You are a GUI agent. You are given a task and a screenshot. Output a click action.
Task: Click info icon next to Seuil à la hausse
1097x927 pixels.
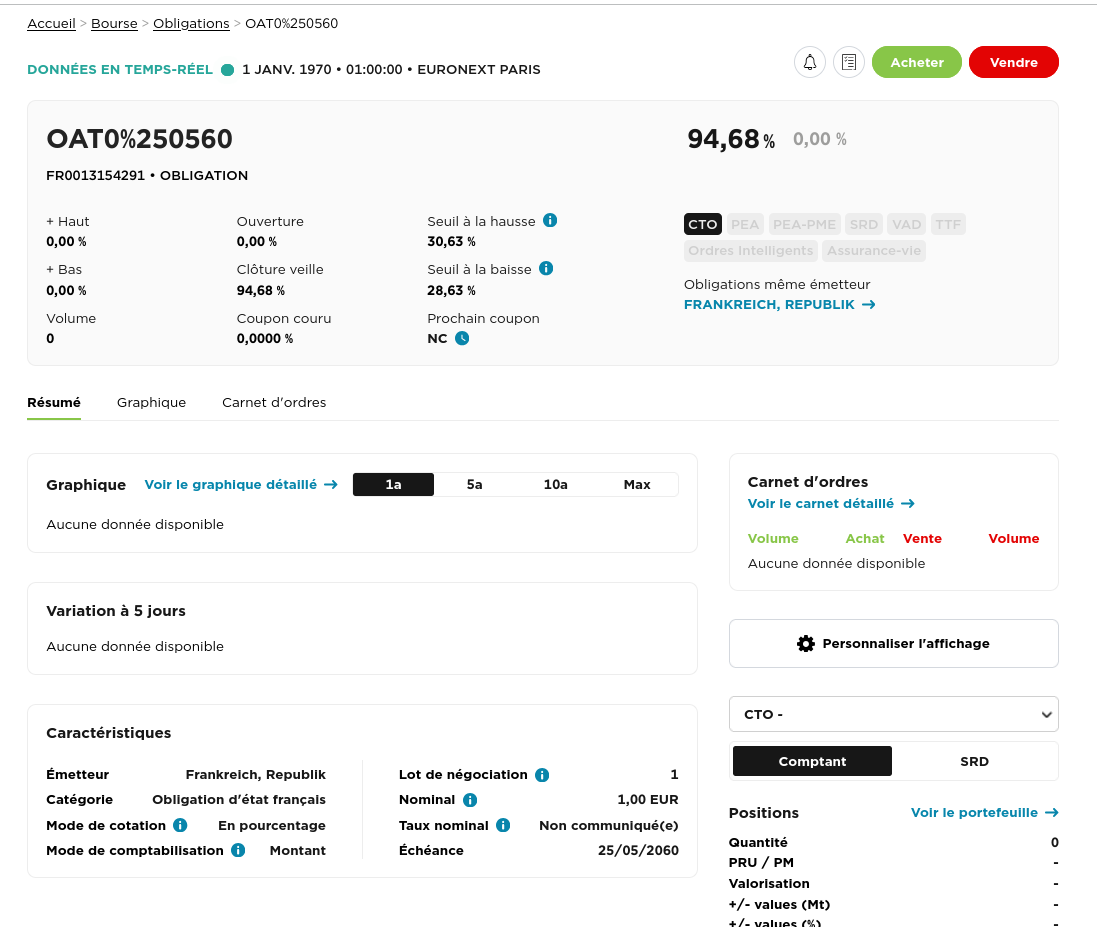coord(550,220)
